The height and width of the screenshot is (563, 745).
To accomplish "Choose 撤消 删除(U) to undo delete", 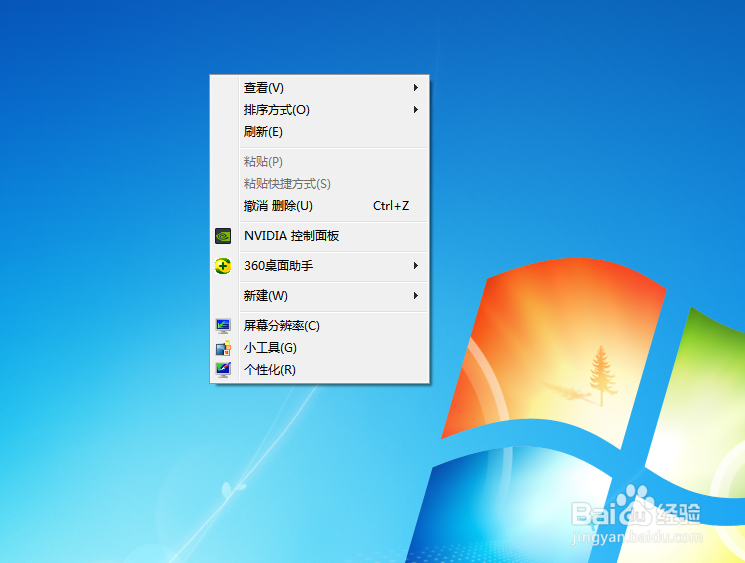I will [320, 206].
